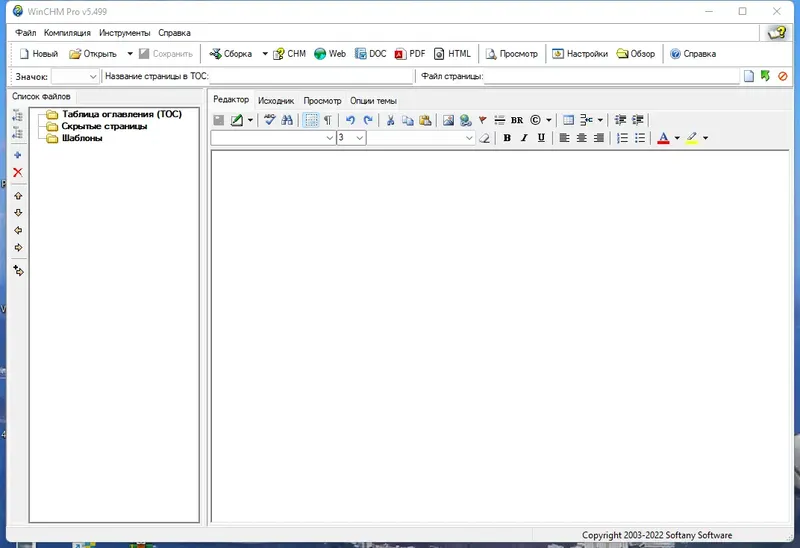Click the green refresh page icon
The image size is (800, 548).
click(x=765, y=76)
